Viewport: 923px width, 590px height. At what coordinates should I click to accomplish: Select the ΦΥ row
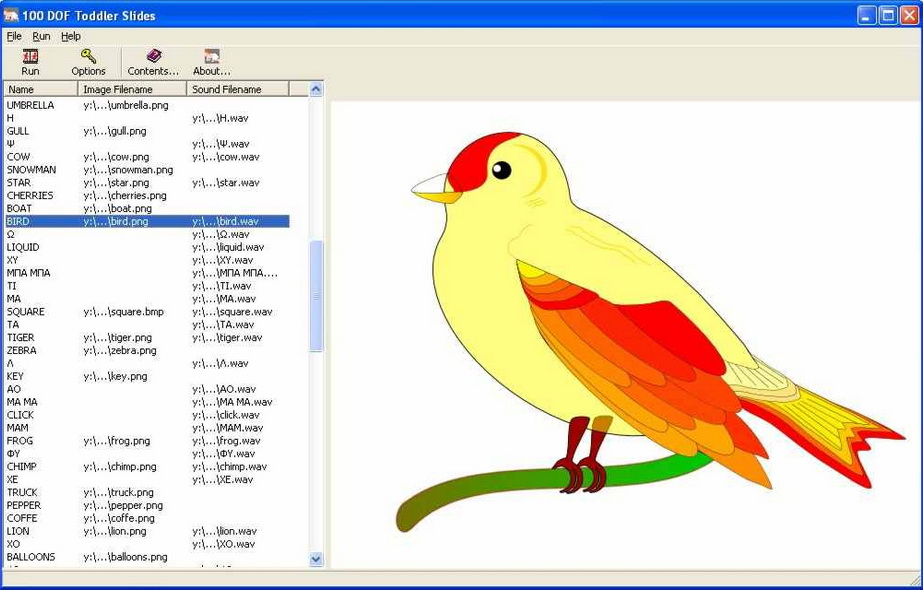[147, 454]
